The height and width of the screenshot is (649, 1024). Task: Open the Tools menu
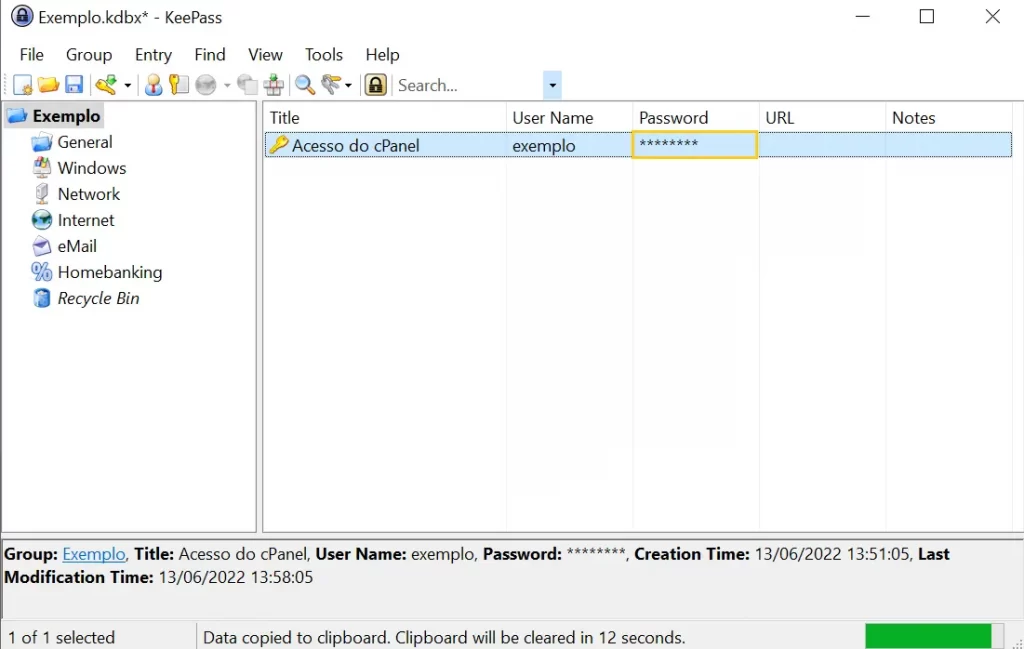pos(324,55)
